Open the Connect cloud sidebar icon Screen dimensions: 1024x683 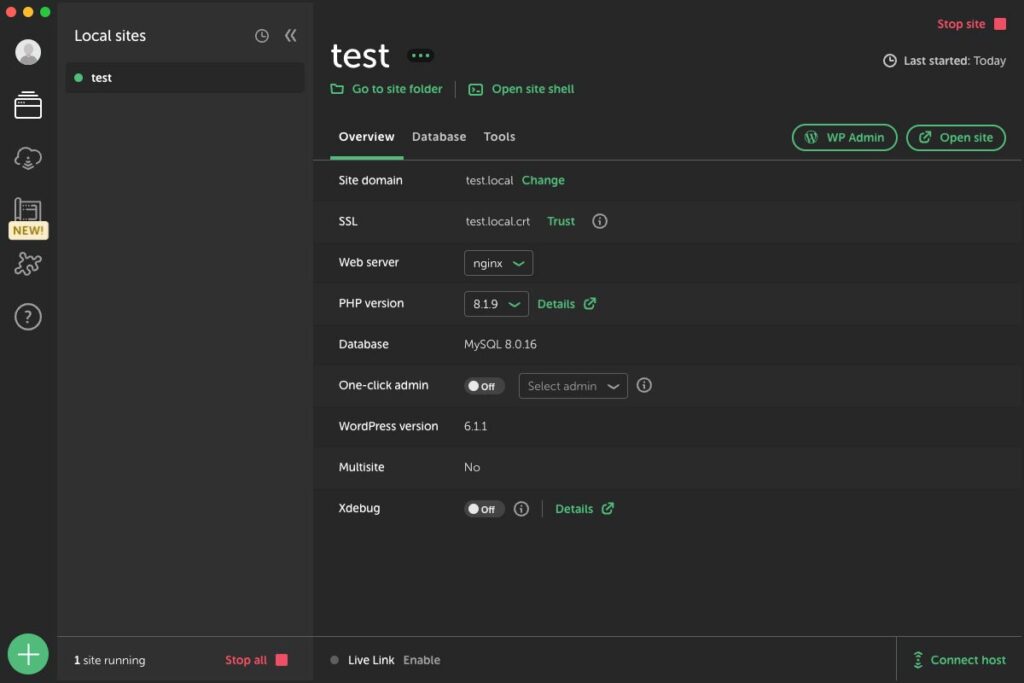28,158
